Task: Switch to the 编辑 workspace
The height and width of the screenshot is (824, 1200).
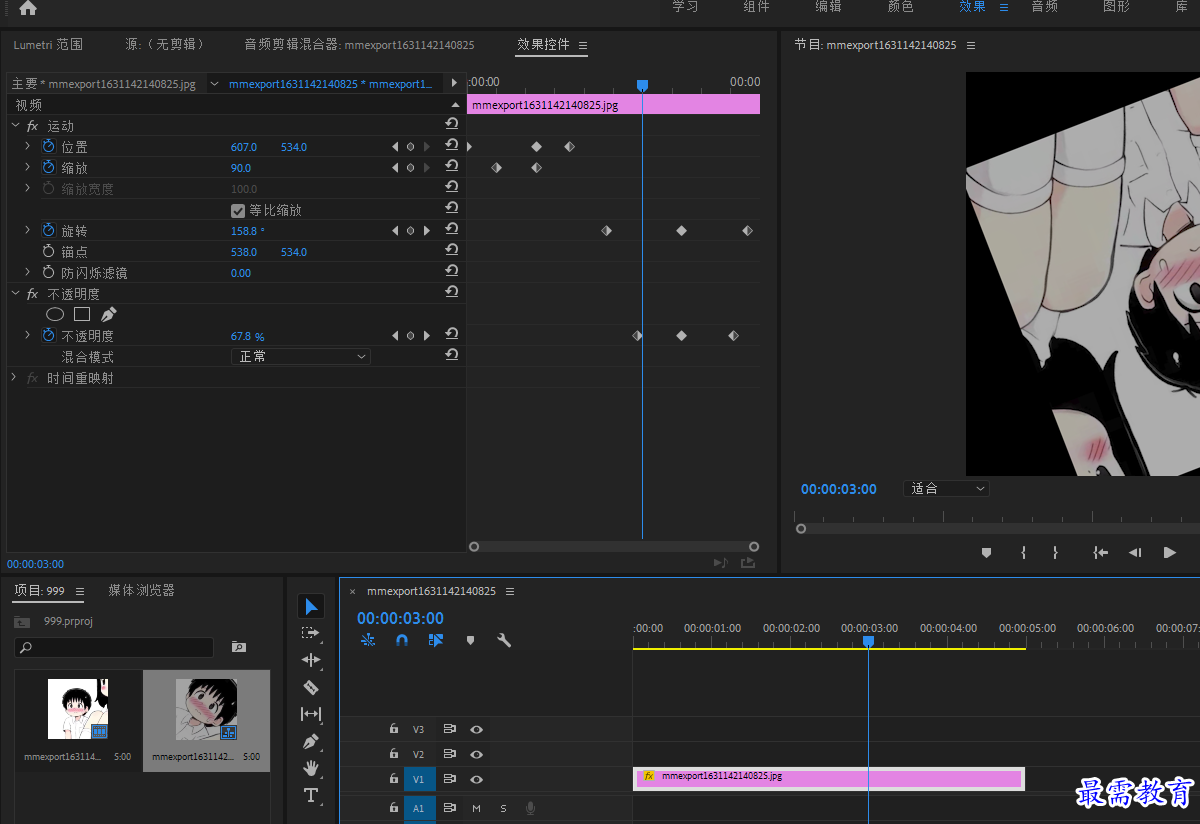Action: coord(828,6)
